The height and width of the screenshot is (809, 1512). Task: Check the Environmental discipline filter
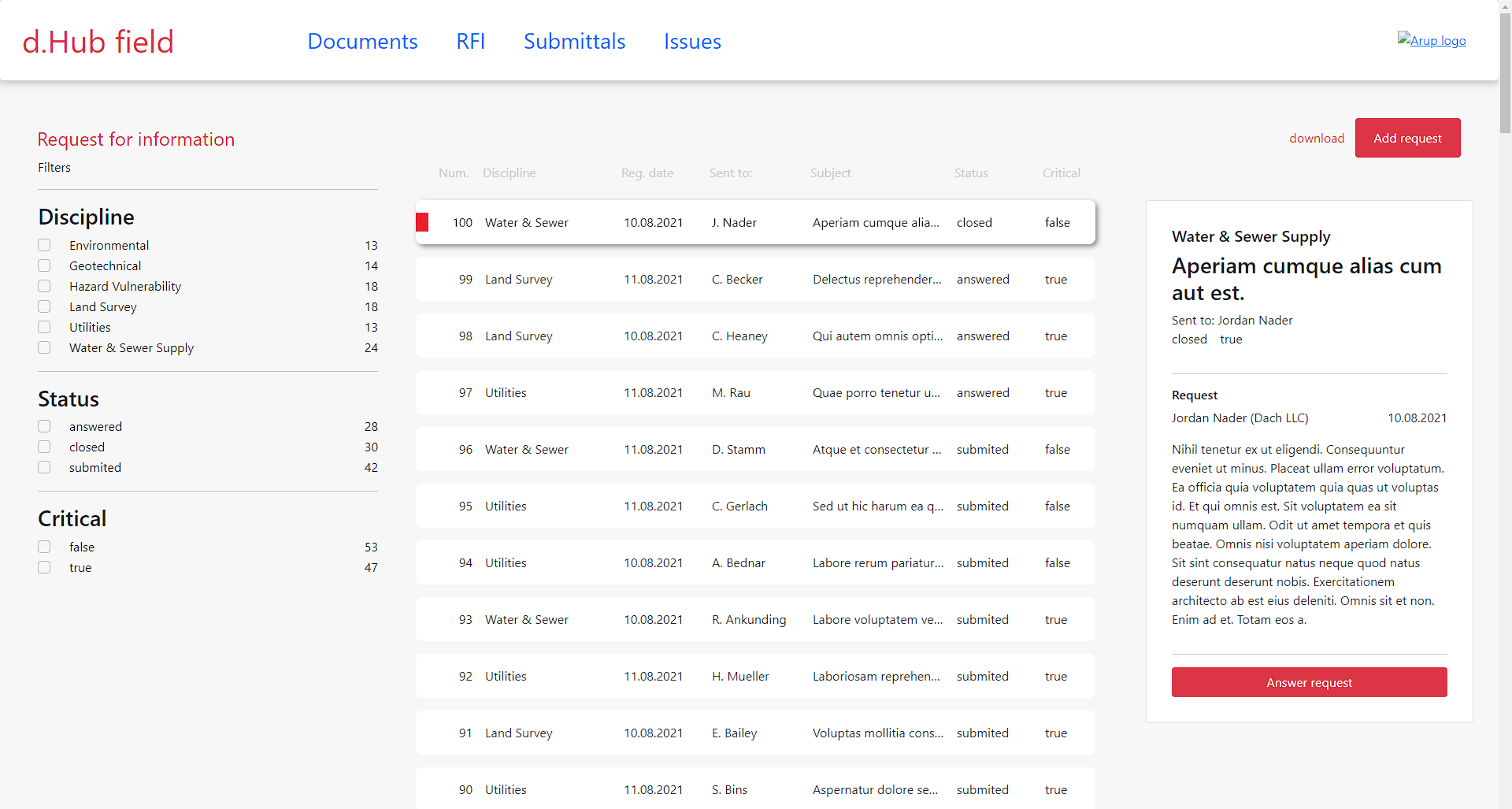click(44, 245)
